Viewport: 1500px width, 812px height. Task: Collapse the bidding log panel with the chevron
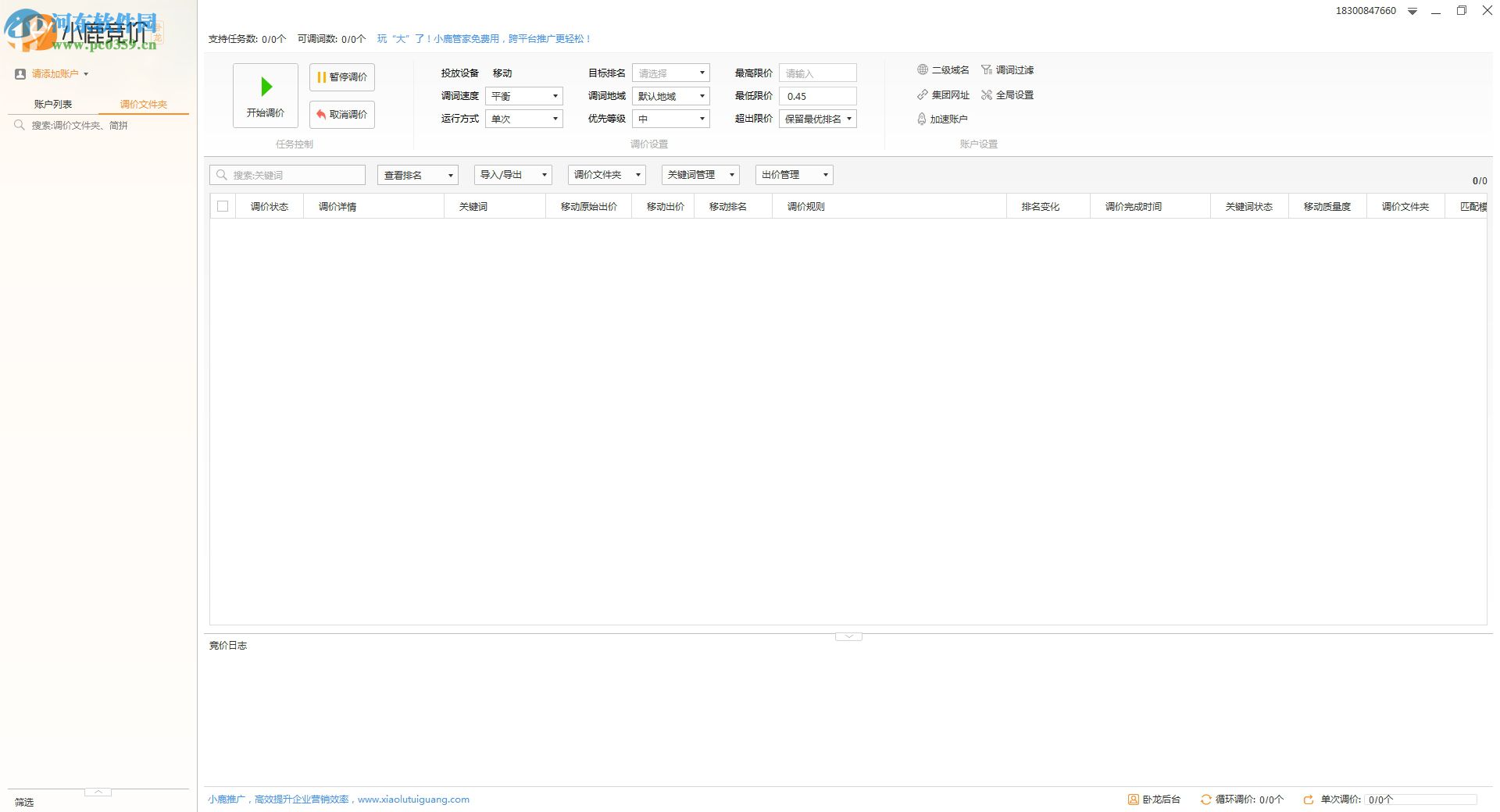848,636
